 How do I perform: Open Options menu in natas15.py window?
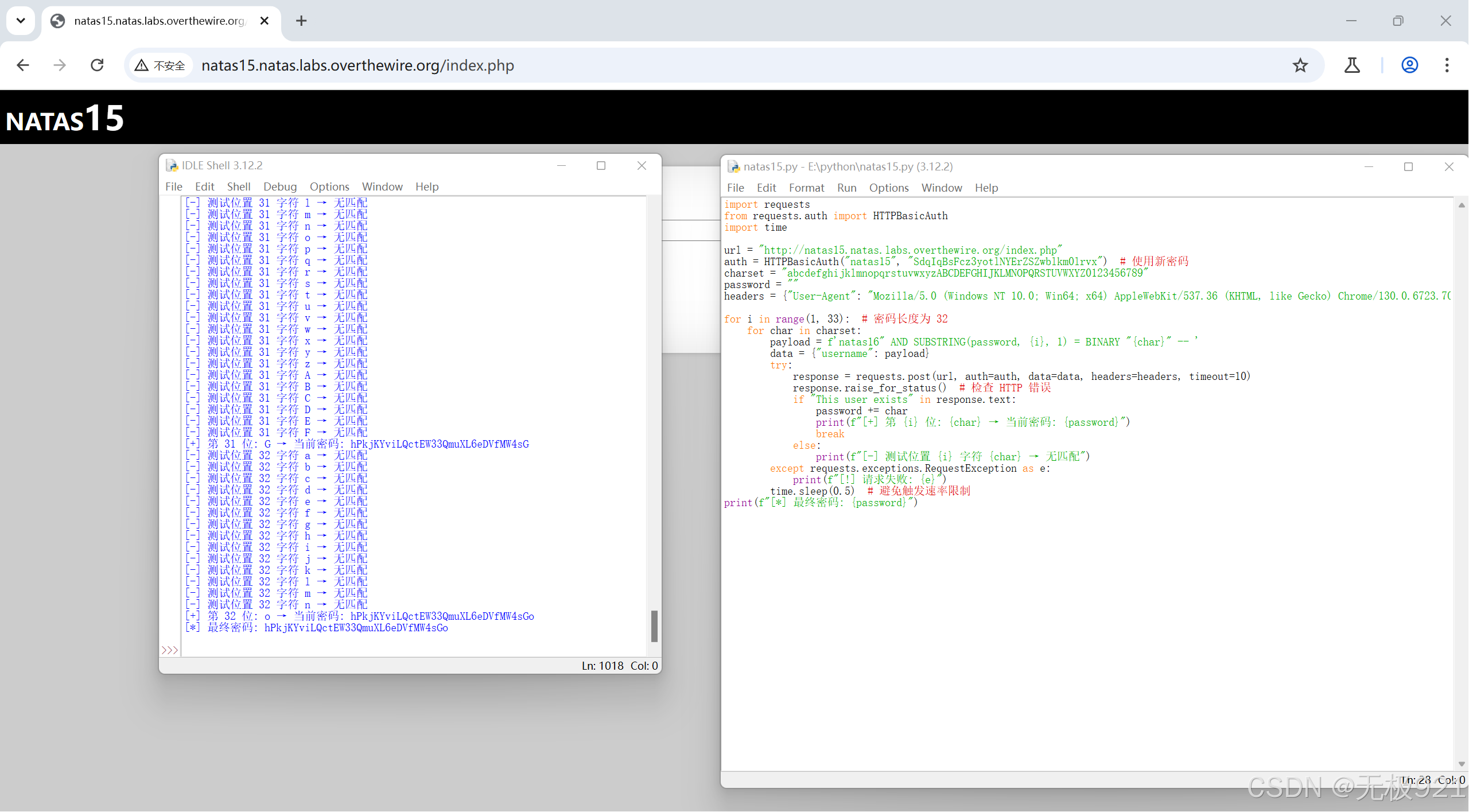(x=888, y=188)
